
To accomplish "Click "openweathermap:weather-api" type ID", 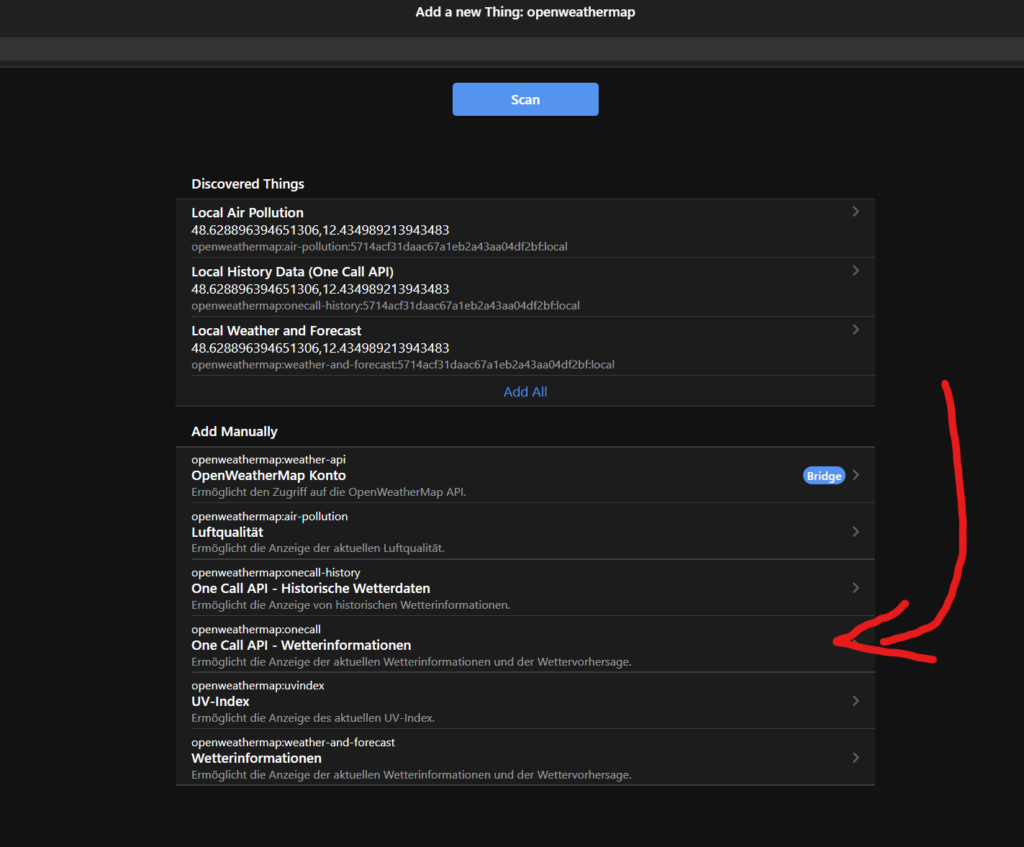I will coord(268,460).
